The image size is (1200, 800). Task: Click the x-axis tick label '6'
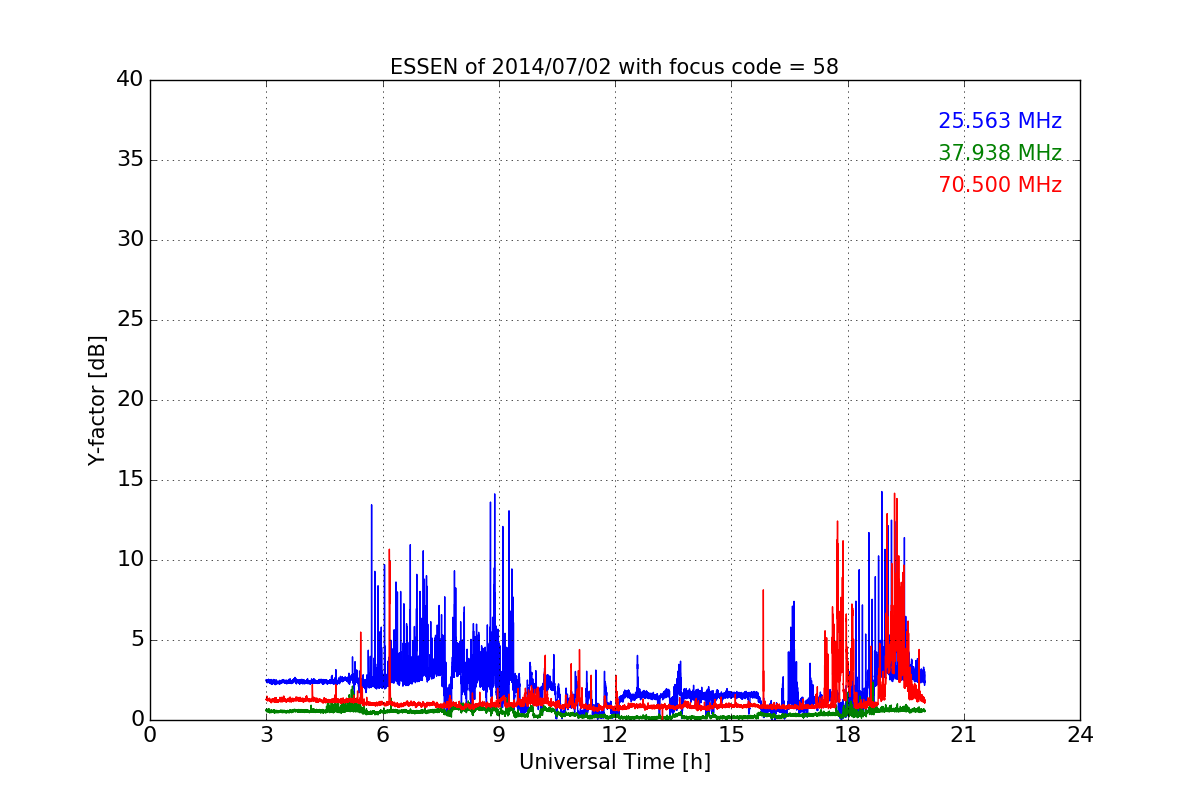tap(382, 735)
